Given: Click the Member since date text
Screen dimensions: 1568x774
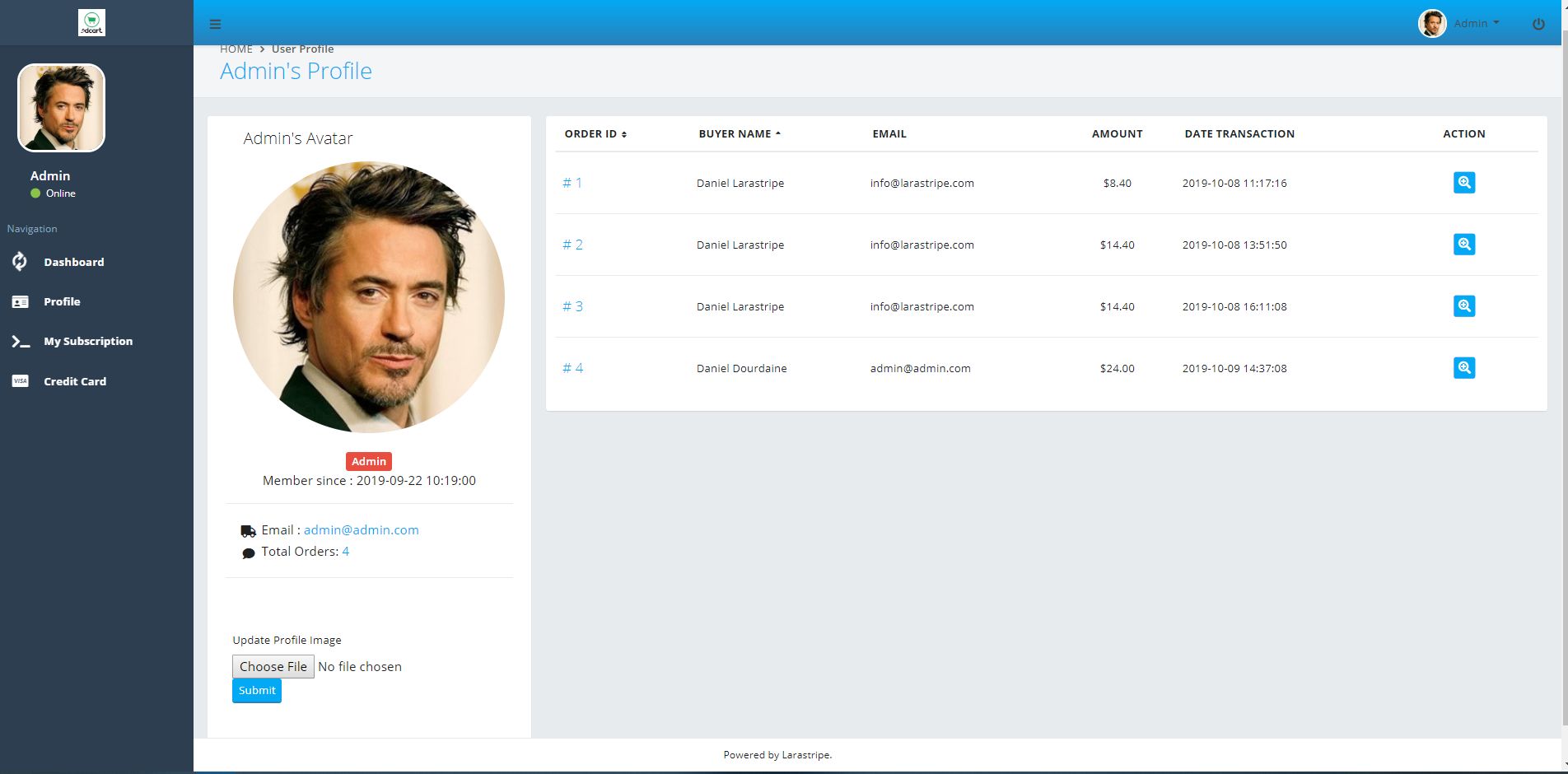Looking at the screenshot, I should pyautogui.click(x=369, y=480).
